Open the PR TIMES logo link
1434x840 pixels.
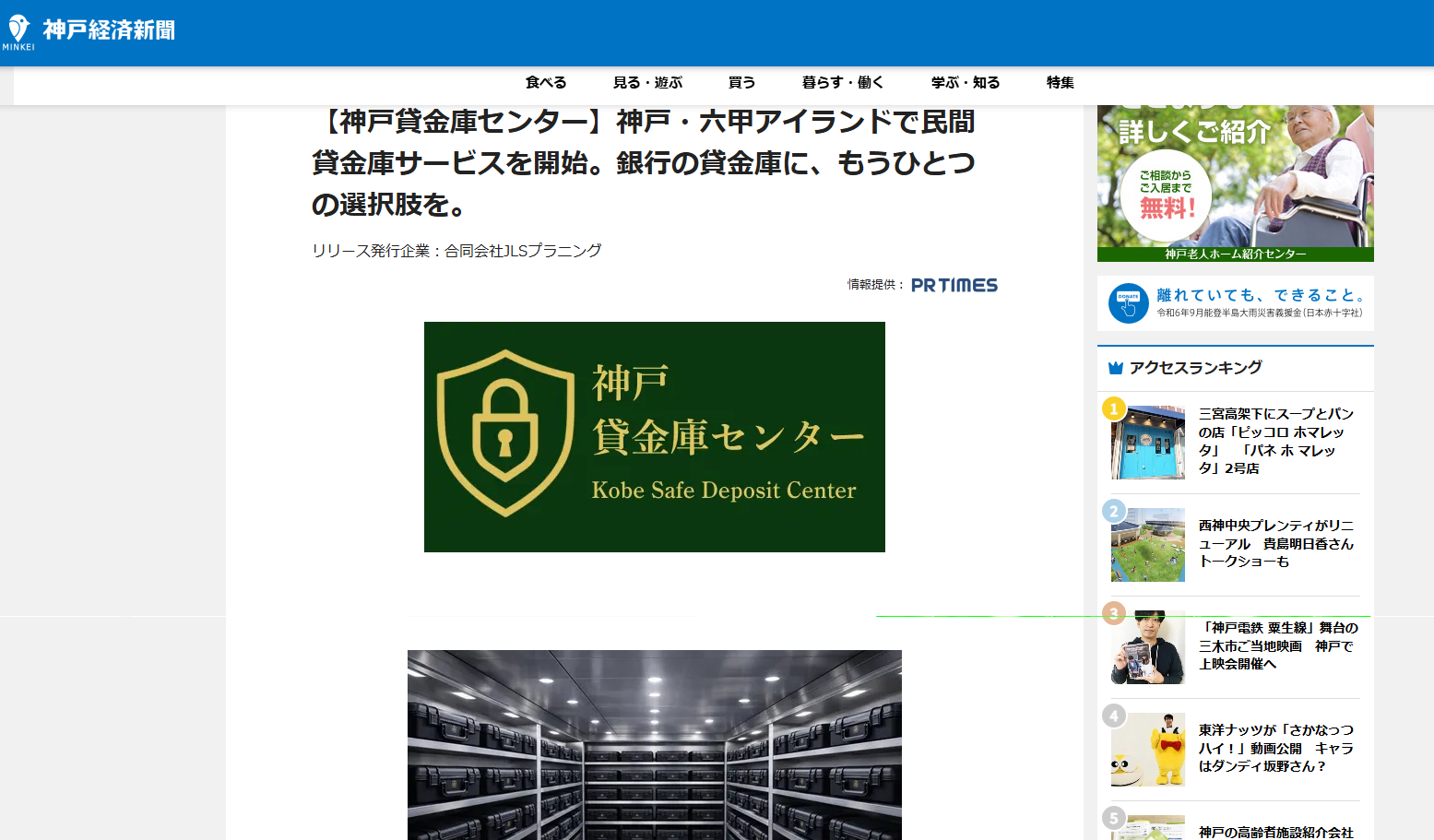pyautogui.click(x=954, y=285)
